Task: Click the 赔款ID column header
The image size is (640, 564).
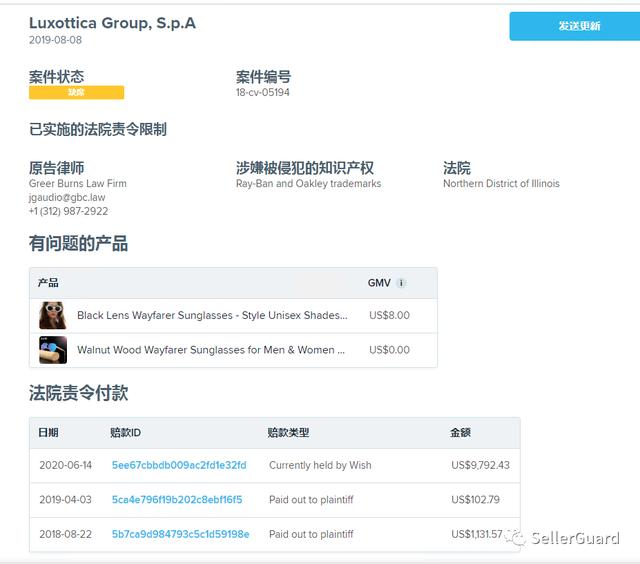Action: pos(125,433)
